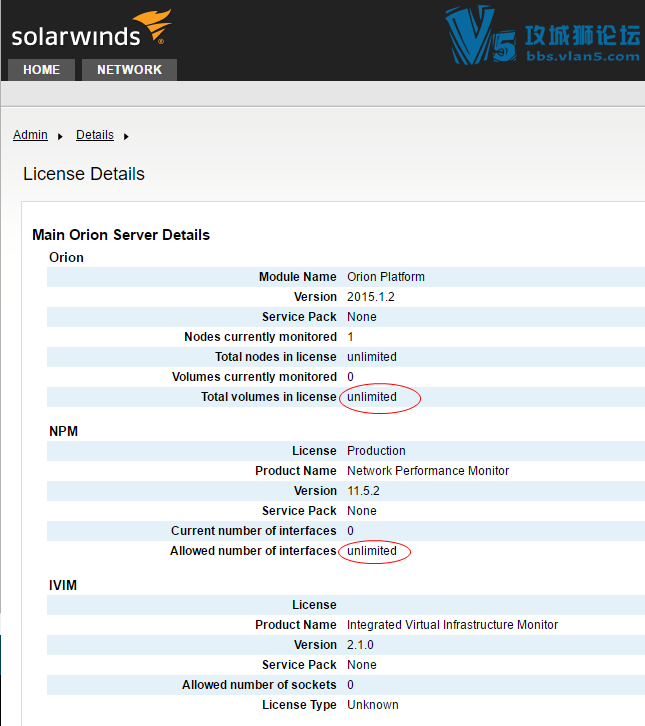Go to Details breadcrumb link
Image resolution: width=645 pixels, height=726 pixels.
coord(95,135)
